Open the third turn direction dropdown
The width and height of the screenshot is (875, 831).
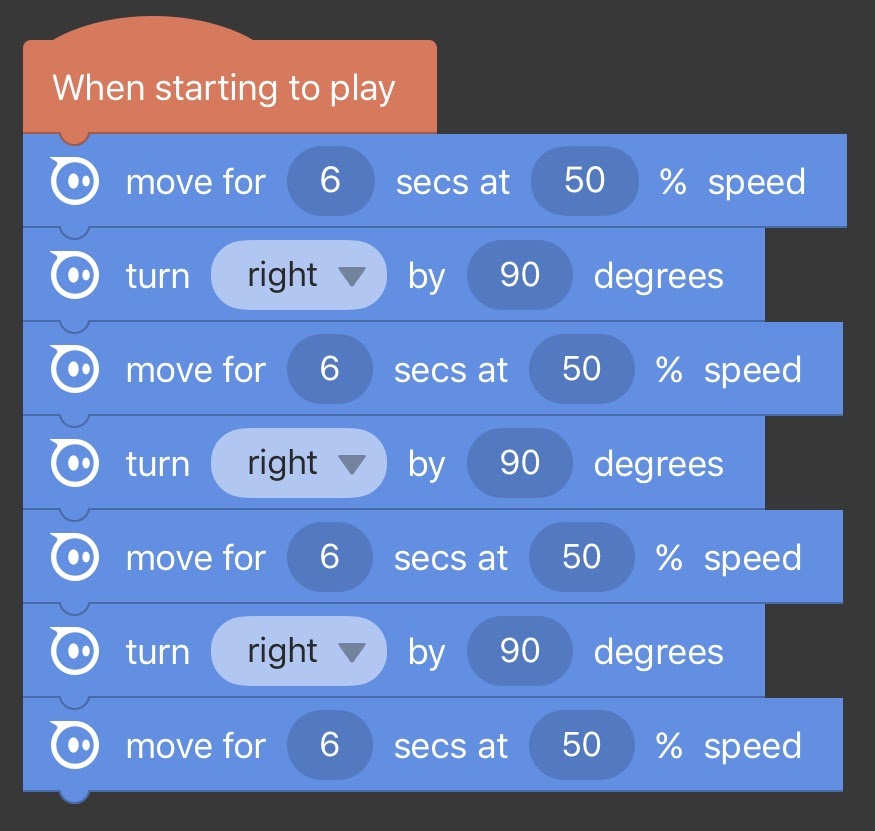(298, 651)
